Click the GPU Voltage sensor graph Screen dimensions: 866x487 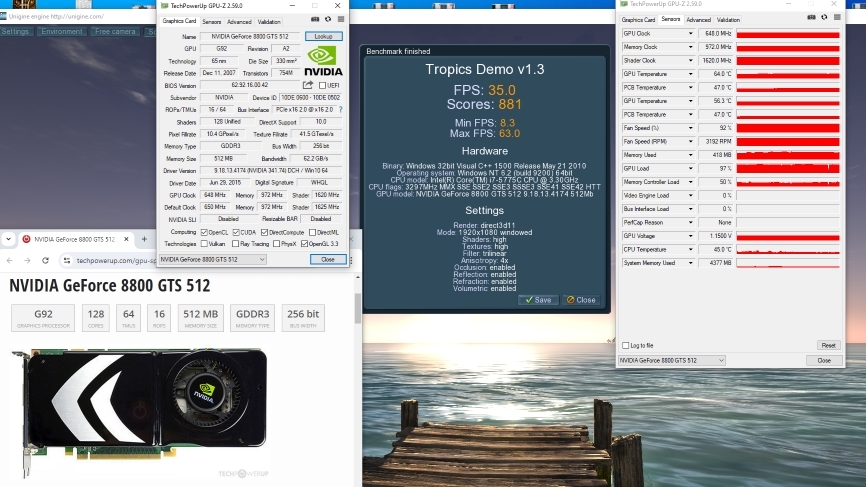pos(788,236)
